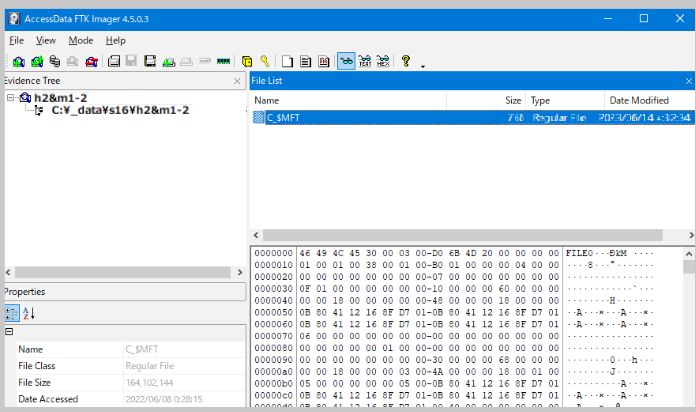Open the Help menu
696x412 pixels.
click(115, 41)
